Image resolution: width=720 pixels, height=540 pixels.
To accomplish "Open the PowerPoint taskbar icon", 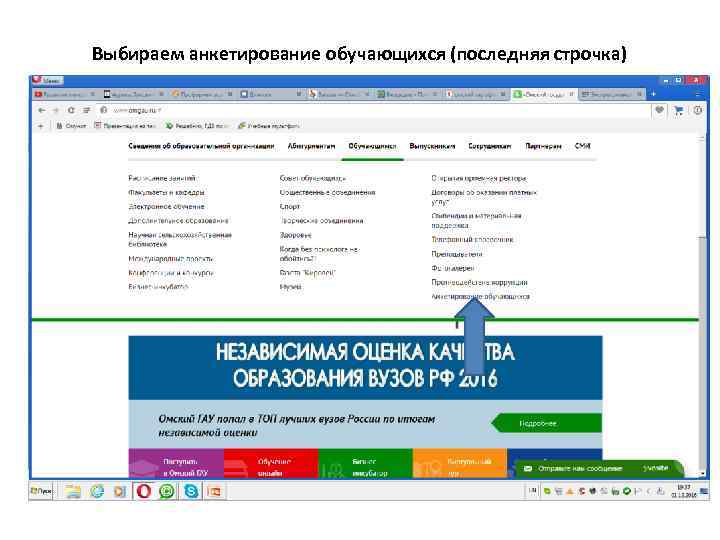I will (x=214, y=491).
